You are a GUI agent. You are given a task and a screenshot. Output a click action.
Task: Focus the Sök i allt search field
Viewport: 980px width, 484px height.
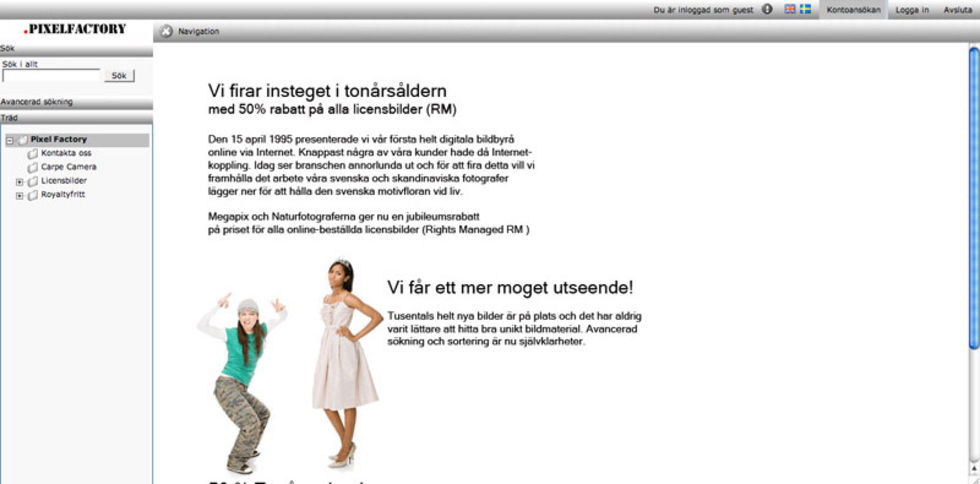pos(52,76)
